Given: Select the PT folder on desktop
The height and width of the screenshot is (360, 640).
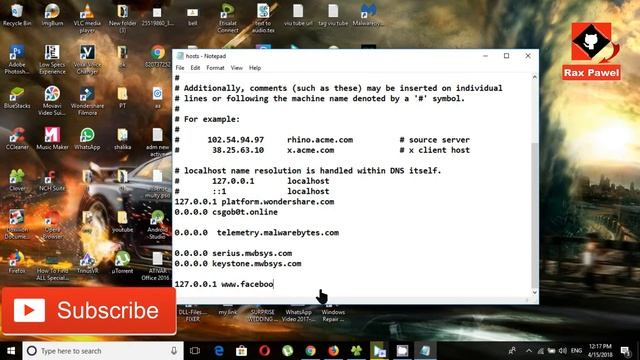Looking at the screenshot, I should pos(122,98).
